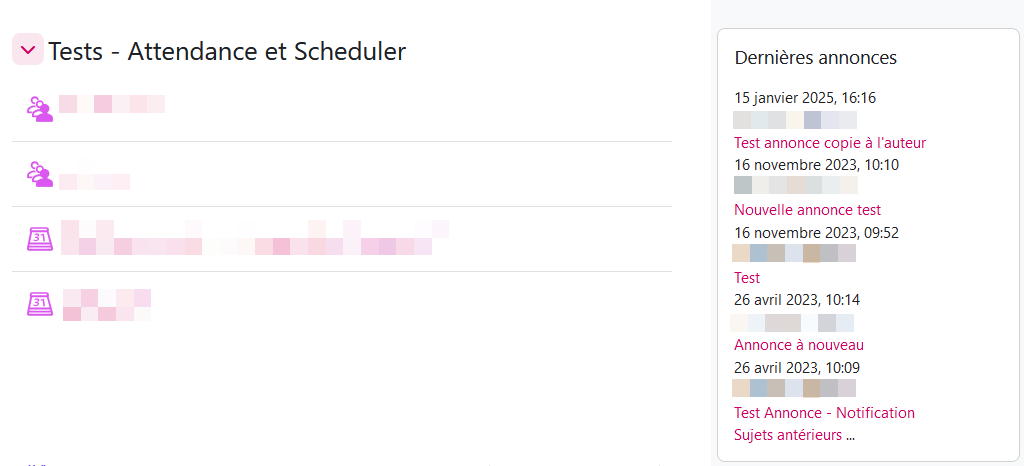Image resolution: width=1024 pixels, height=466 pixels.
Task: Click the author name under 26 avril 2023, 10:14
Action: tap(792, 323)
